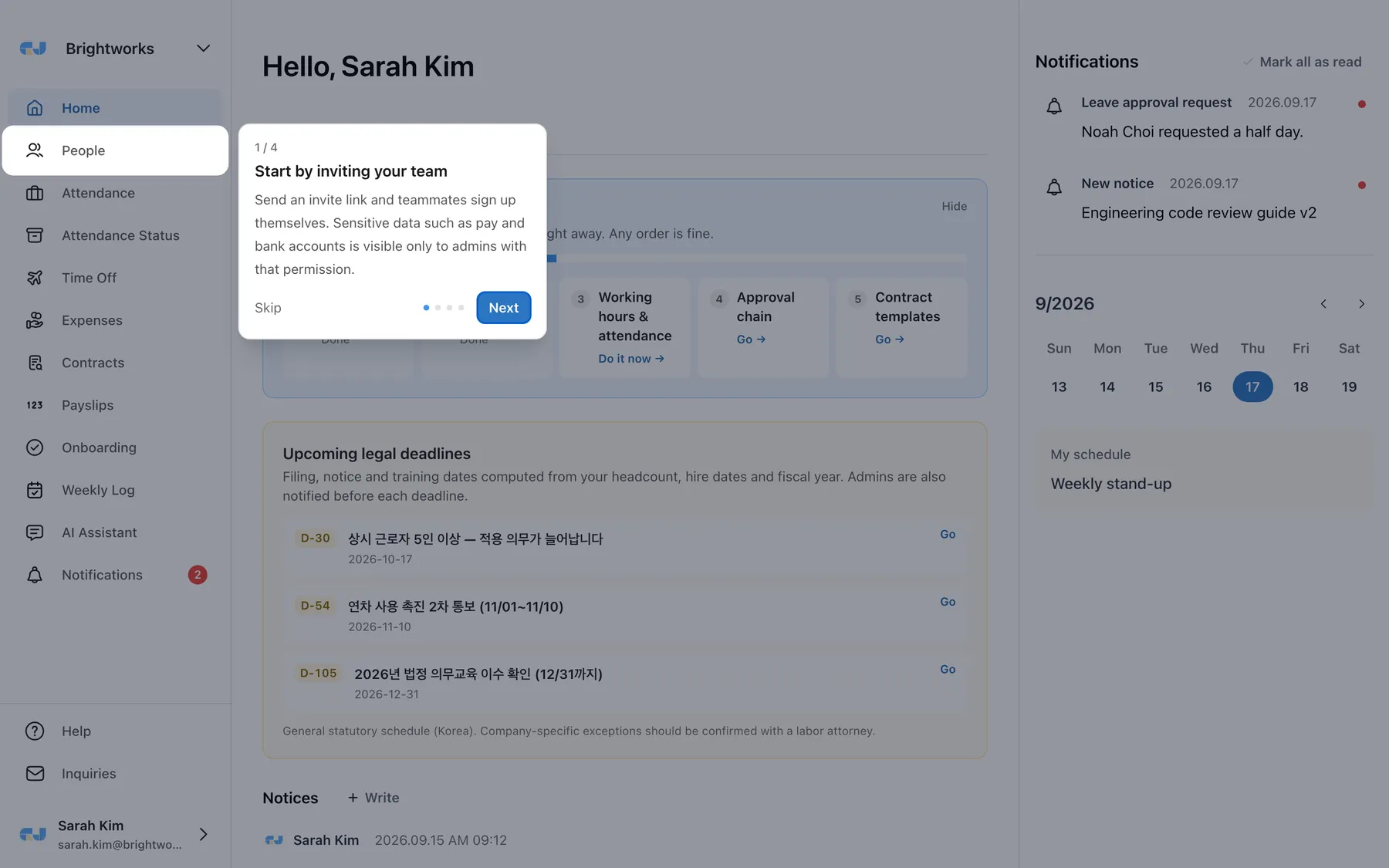
Task: Select the highlighted date 17
Action: (x=1252, y=387)
